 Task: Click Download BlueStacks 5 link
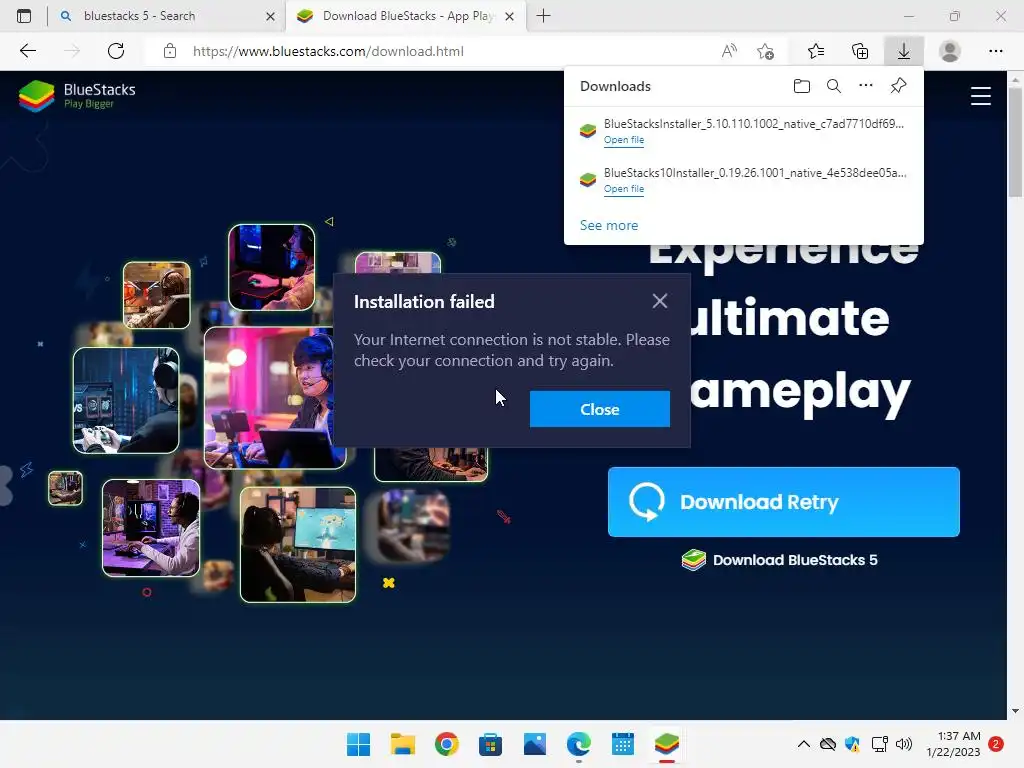coord(780,560)
